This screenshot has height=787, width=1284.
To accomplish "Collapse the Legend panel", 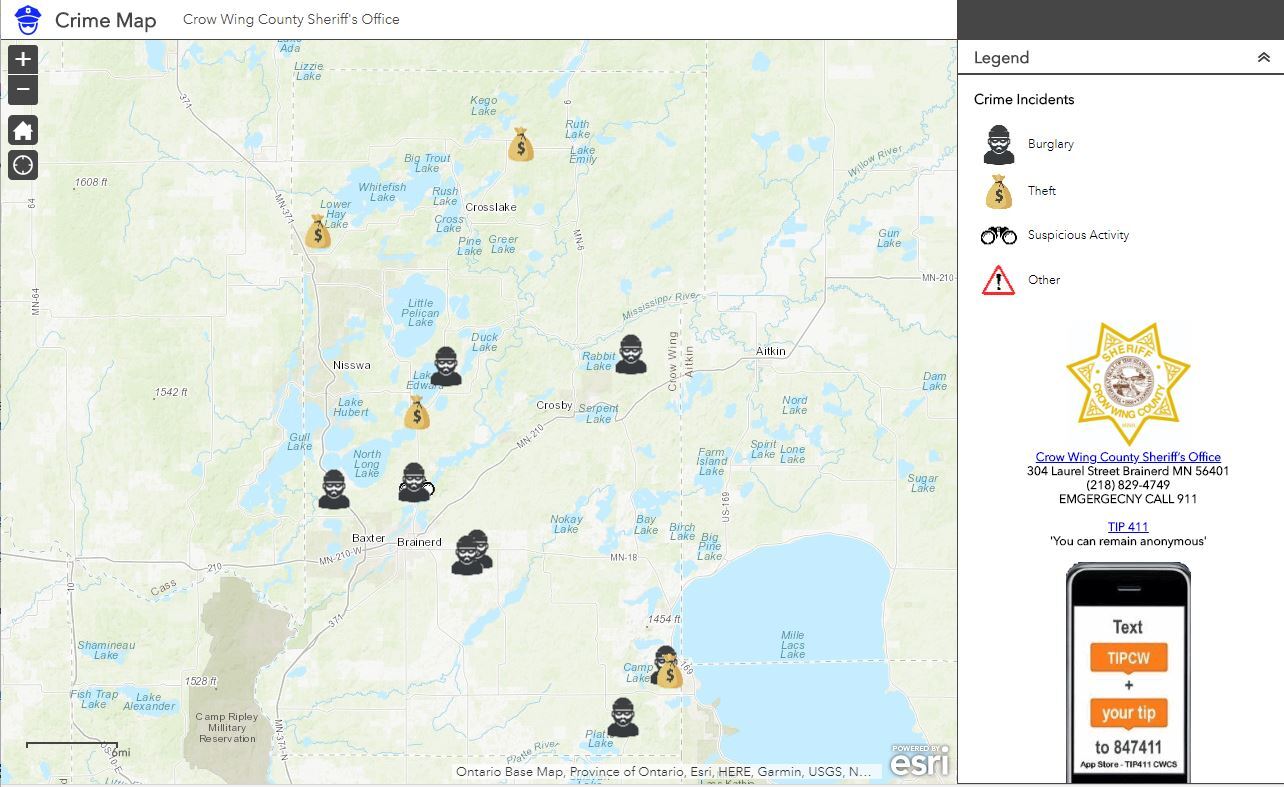I will click(x=1263, y=58).
